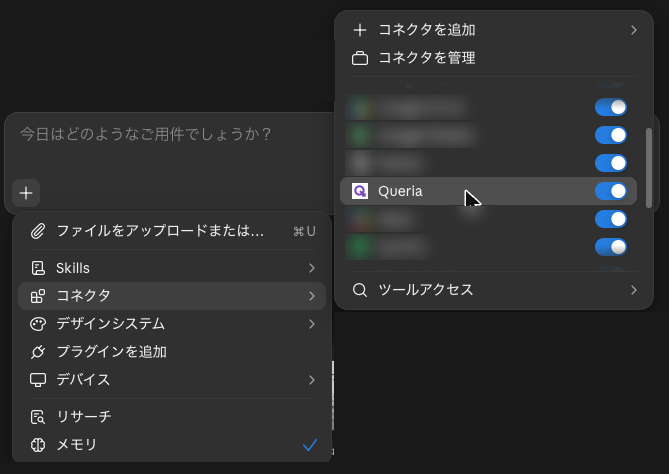Expand the コネクタを追加 chevron arrow
Viewport: 669px width, 474px height.
[634, 30]
